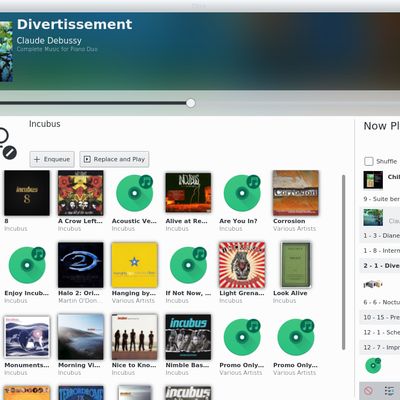Viewport: 400px width, 400px height.
Task: Enable the Shuffle checkbox
Action: (369, 161)
